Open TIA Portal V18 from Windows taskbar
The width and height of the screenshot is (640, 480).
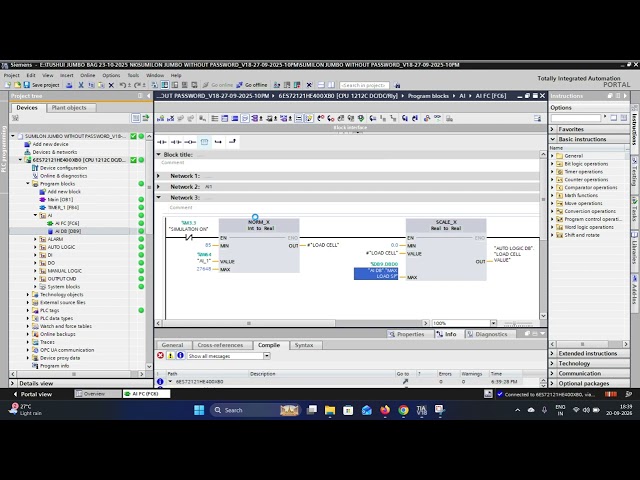coord(421,410)
